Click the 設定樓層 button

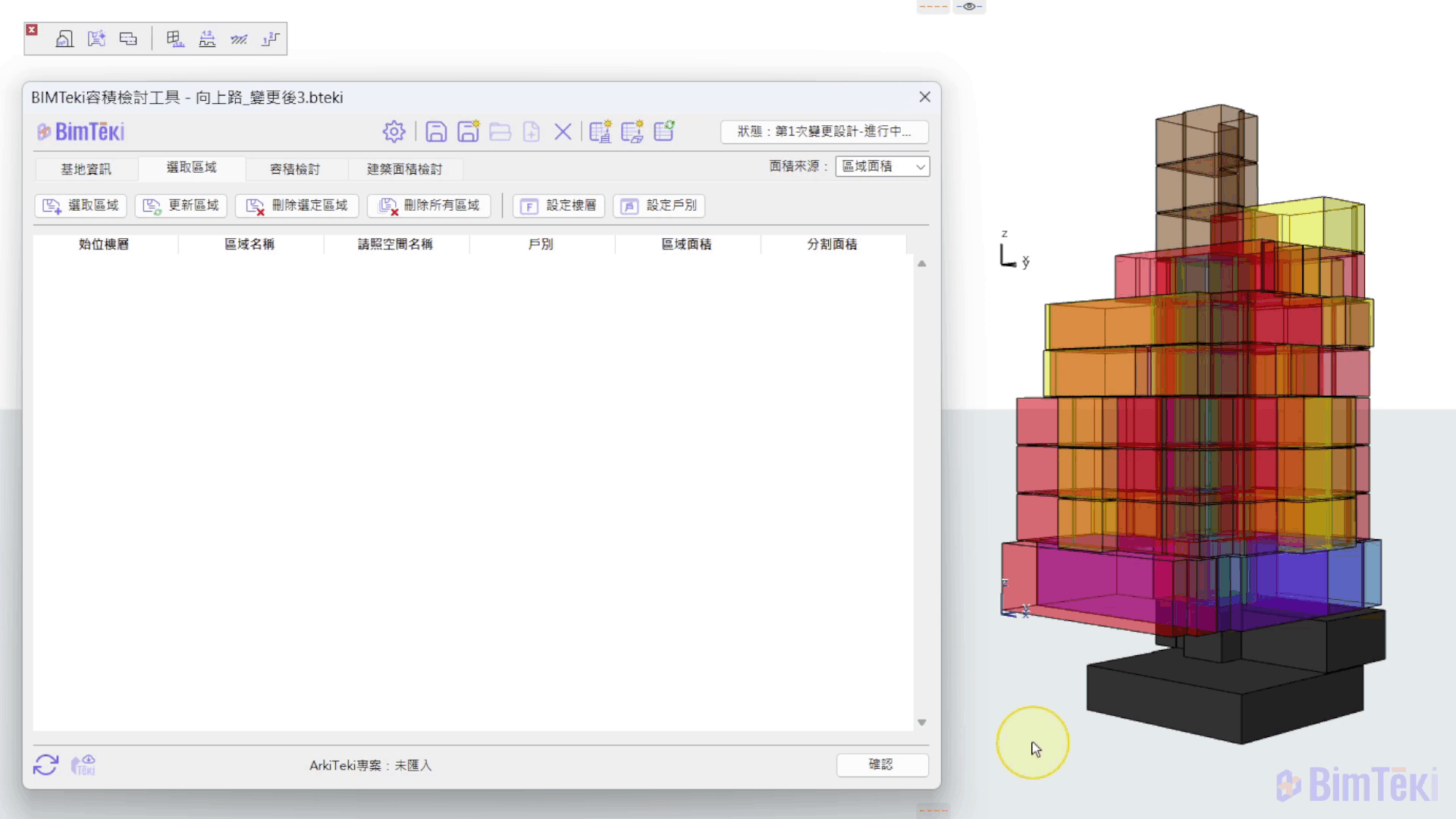[559, 206]
